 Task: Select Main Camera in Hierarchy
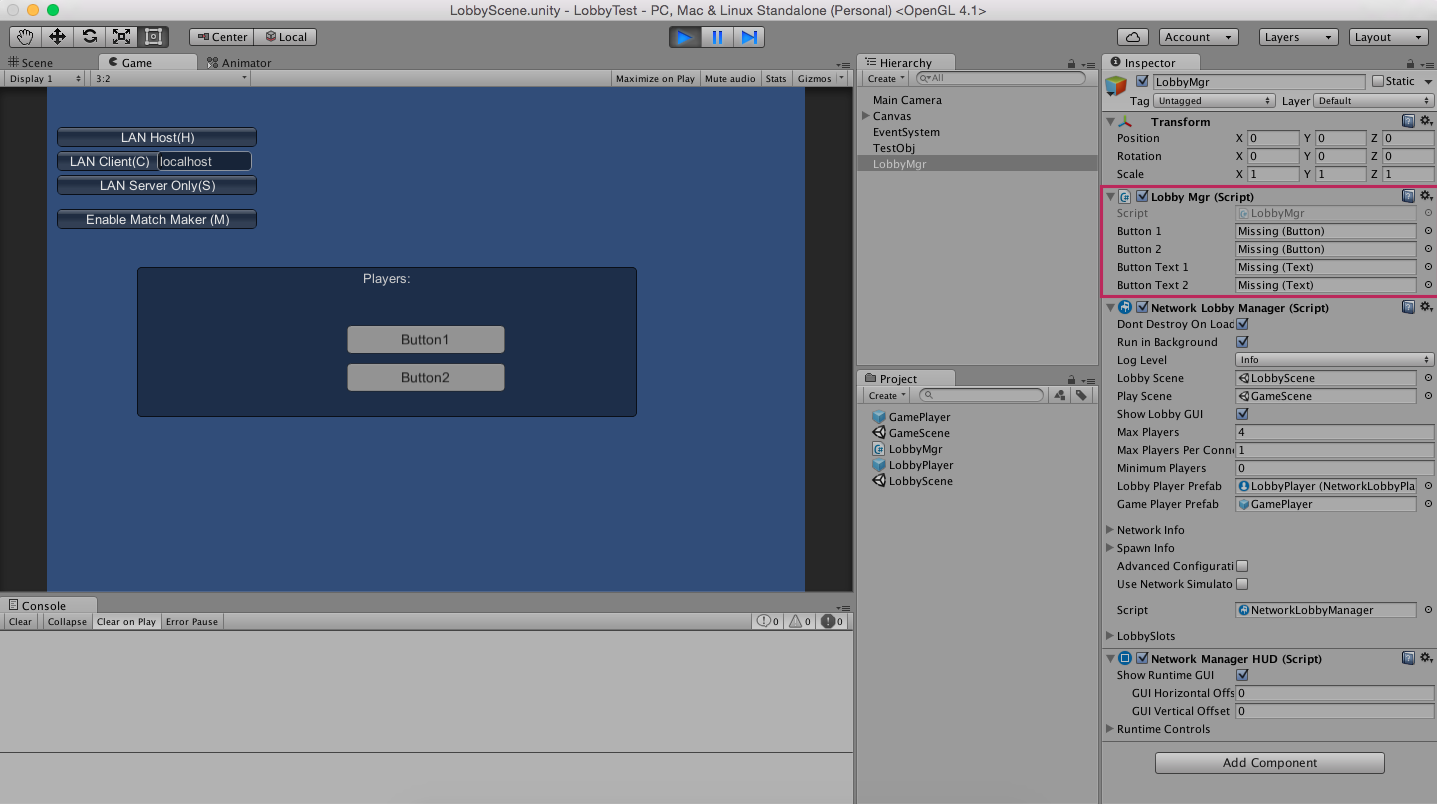click(x=907, y=100)
